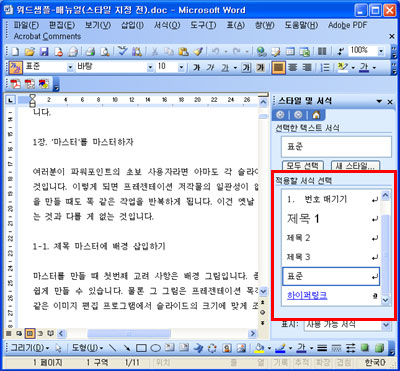The height and width of the screenshot is (371, 400).
Task: Click the Print icon in the toolbar
Action: point(90,51)
